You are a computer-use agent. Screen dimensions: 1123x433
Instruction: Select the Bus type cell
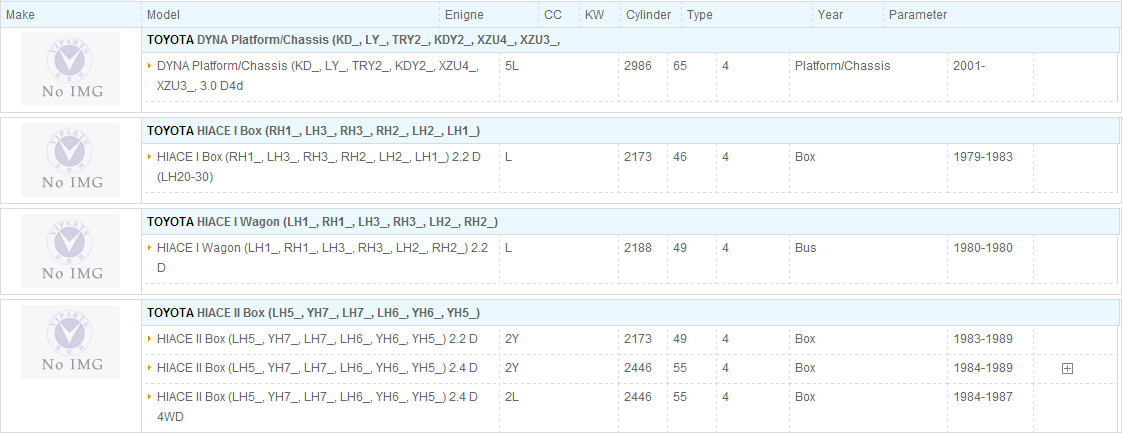tap(805, 248)
